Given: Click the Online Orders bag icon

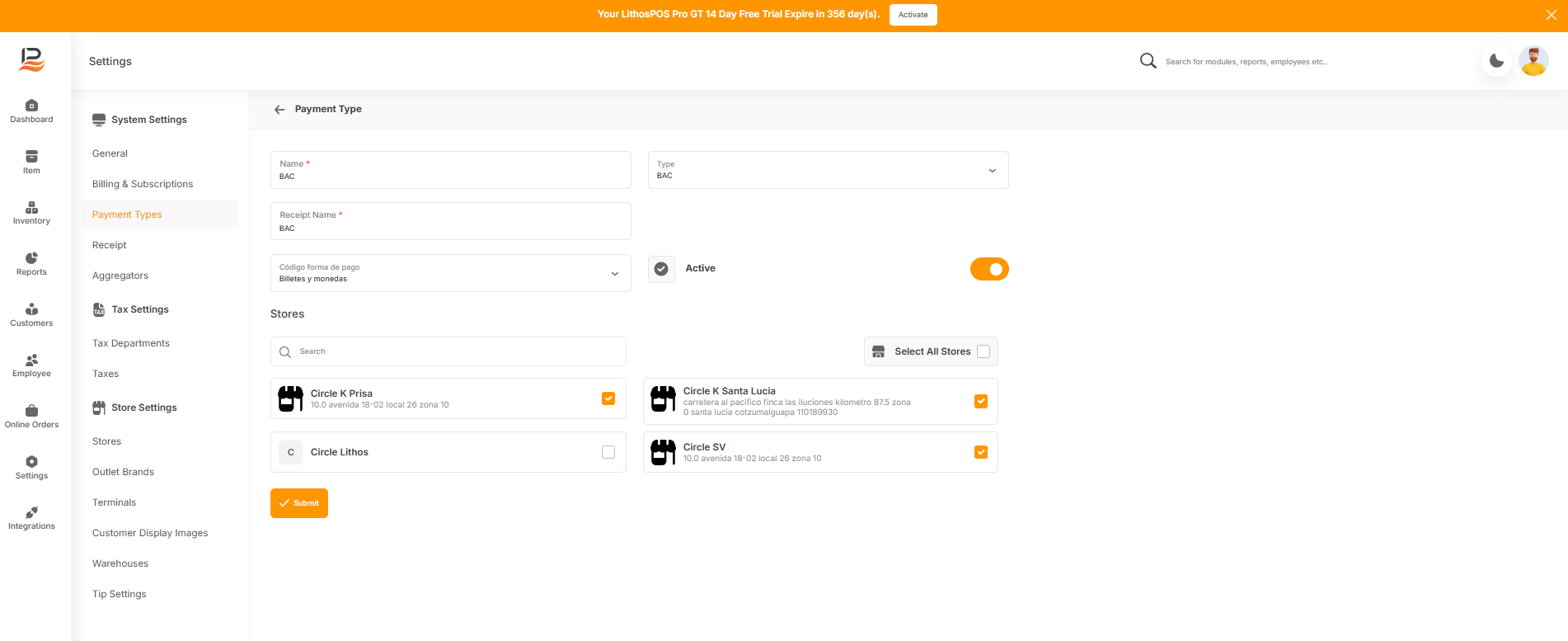Looking at the screenshot, I should point(31,411).
